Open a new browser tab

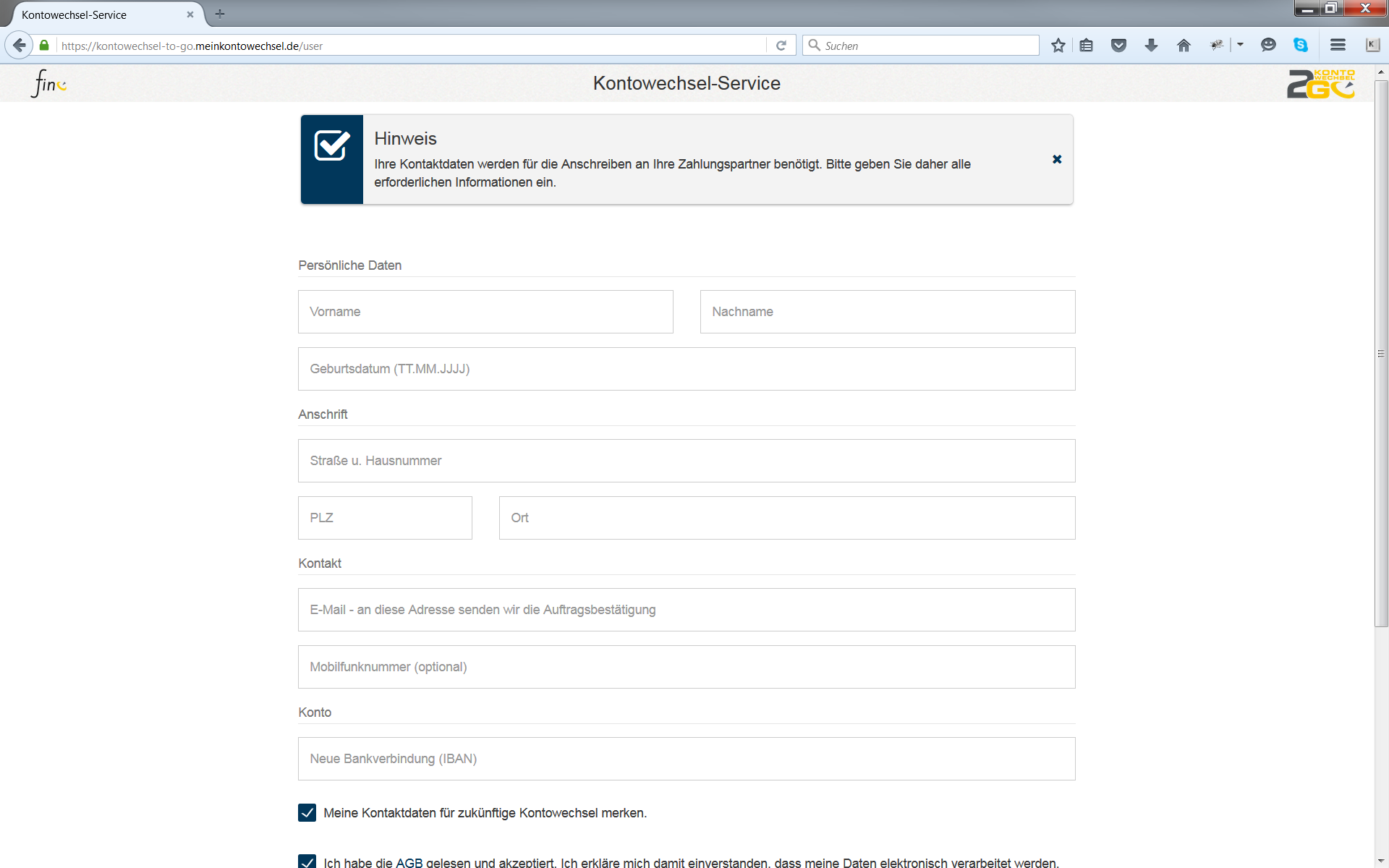tap(220, 14)
